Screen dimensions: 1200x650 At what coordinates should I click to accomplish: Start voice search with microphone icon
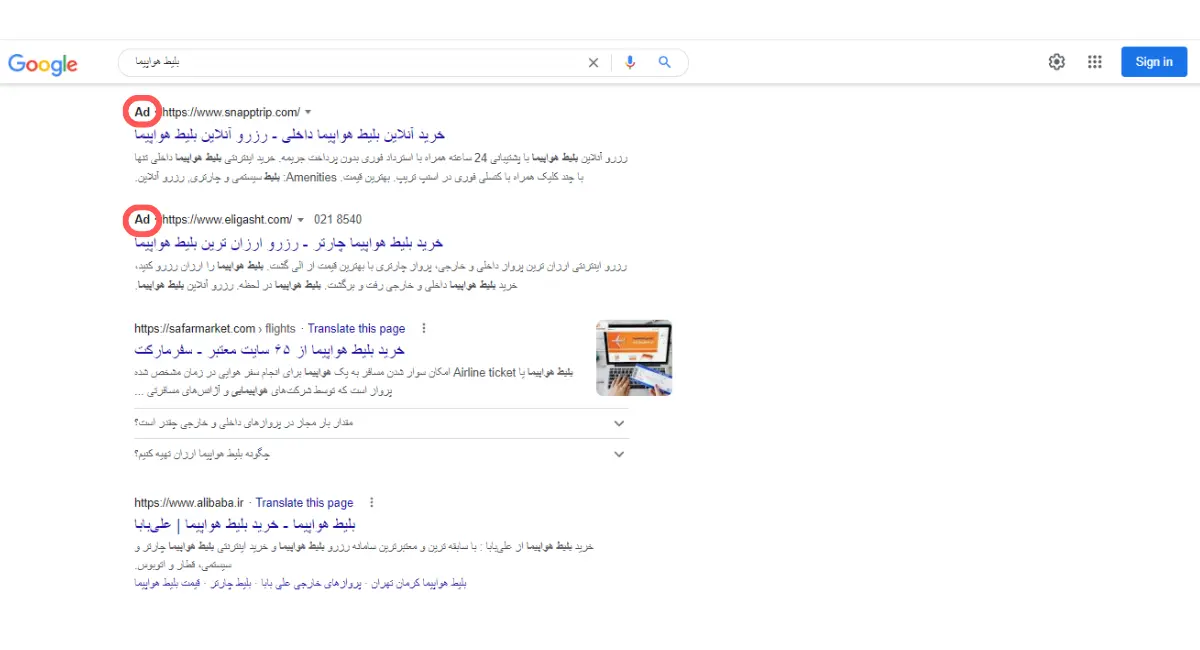coord(630,62)
